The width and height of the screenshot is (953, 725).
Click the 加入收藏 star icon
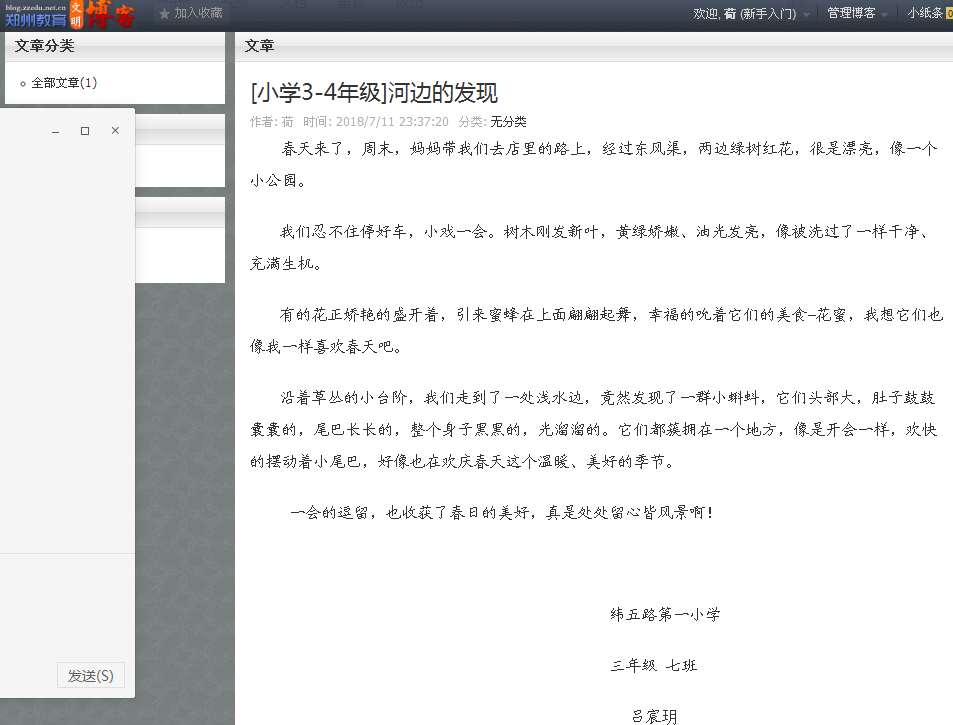click(164, 14)
